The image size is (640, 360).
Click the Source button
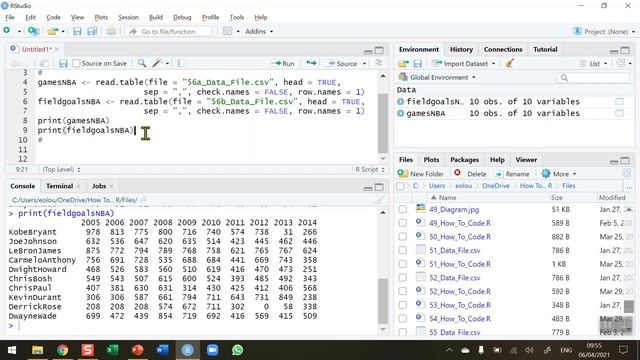coord(342,64)
